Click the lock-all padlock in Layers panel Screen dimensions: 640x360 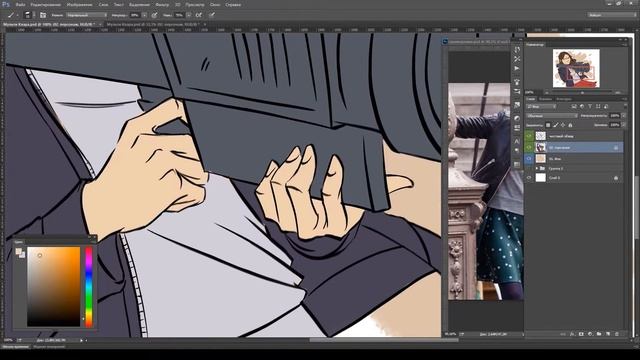[570, 125]
